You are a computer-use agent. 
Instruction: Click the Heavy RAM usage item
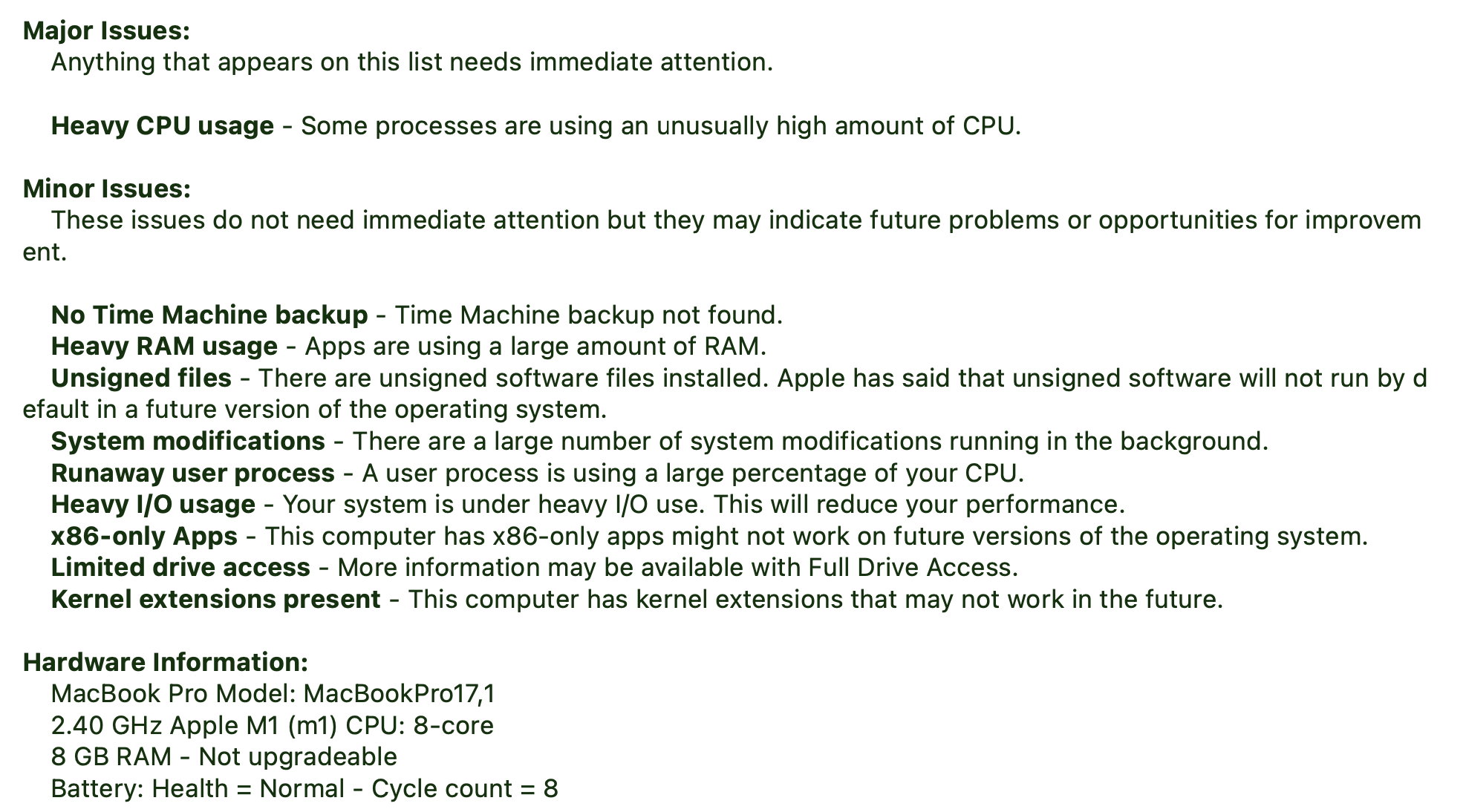pos(164,347)
